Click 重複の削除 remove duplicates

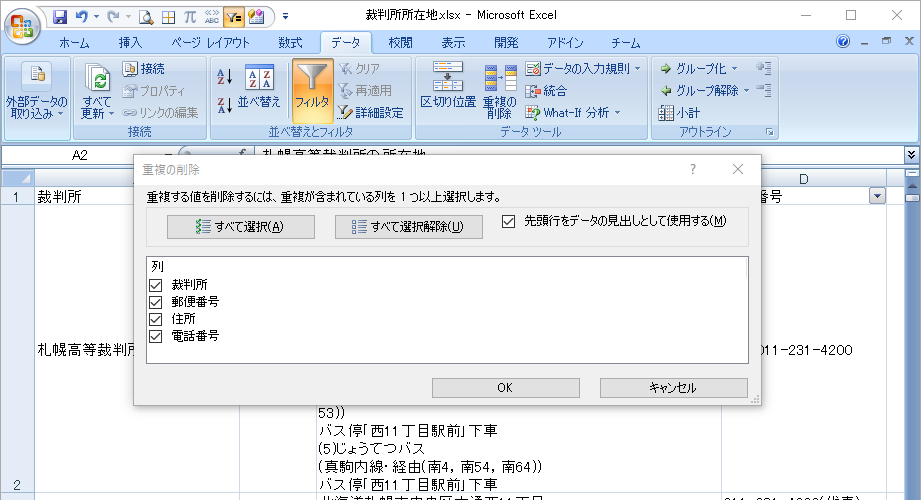(499, 92)
